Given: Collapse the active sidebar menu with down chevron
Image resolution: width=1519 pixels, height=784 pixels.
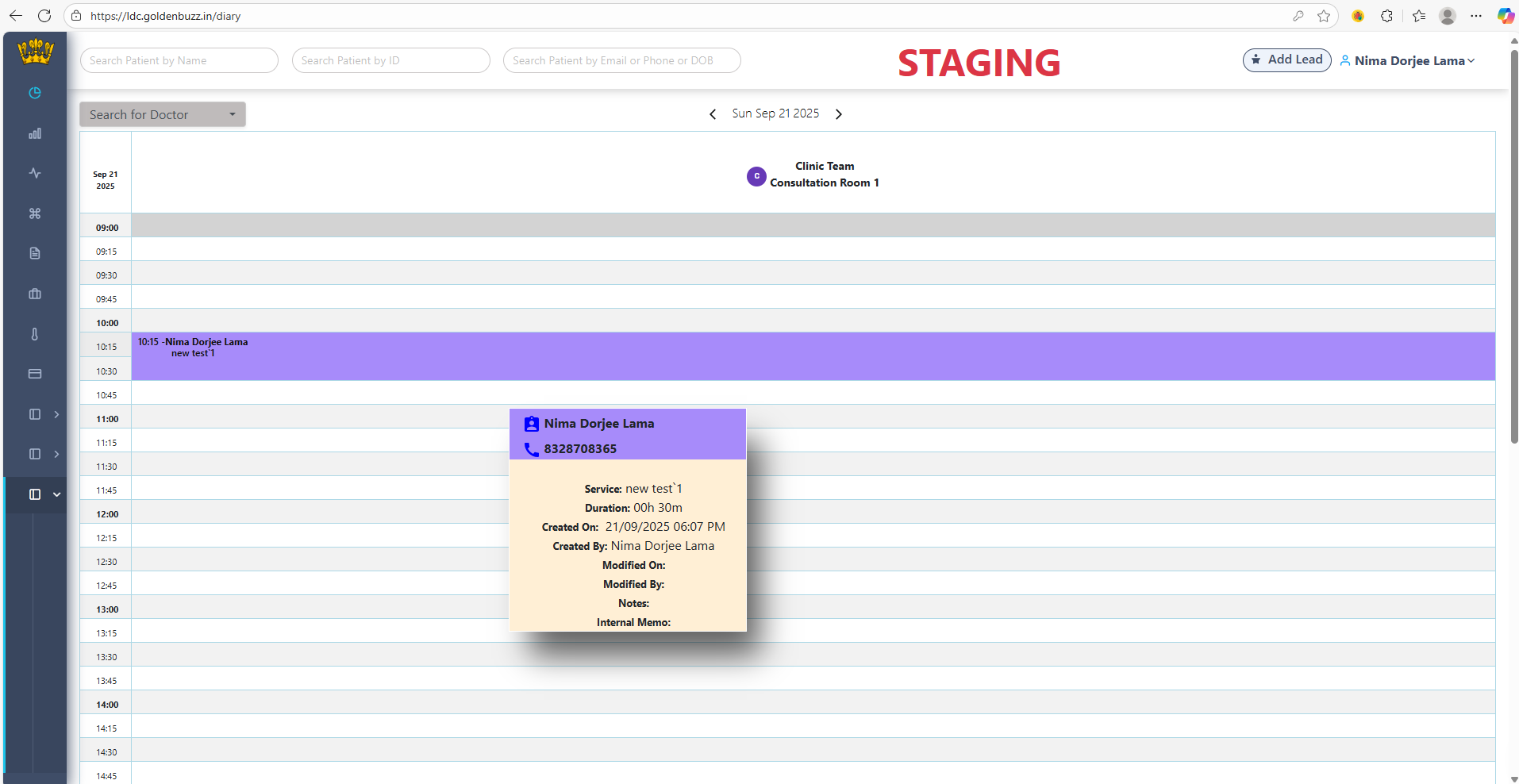Looking at the screenshot, I should 56,494.
